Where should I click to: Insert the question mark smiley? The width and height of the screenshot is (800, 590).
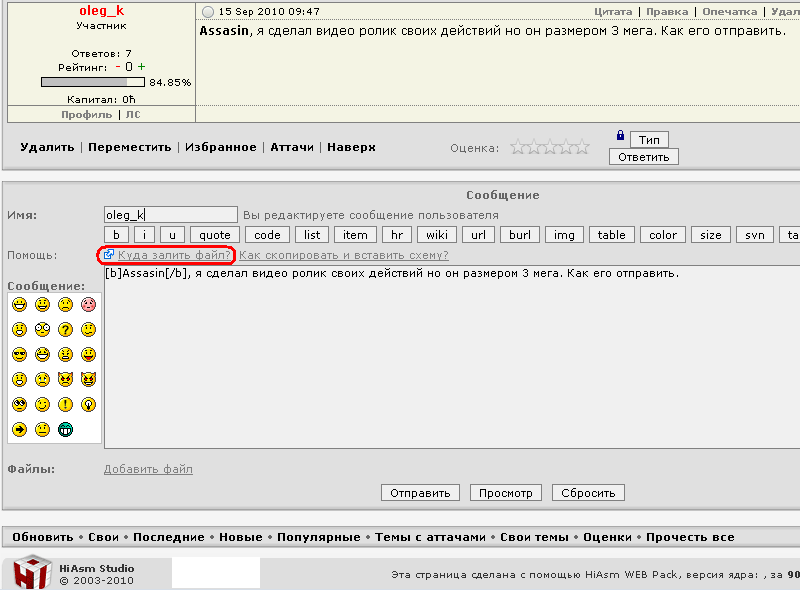[65, 329]
